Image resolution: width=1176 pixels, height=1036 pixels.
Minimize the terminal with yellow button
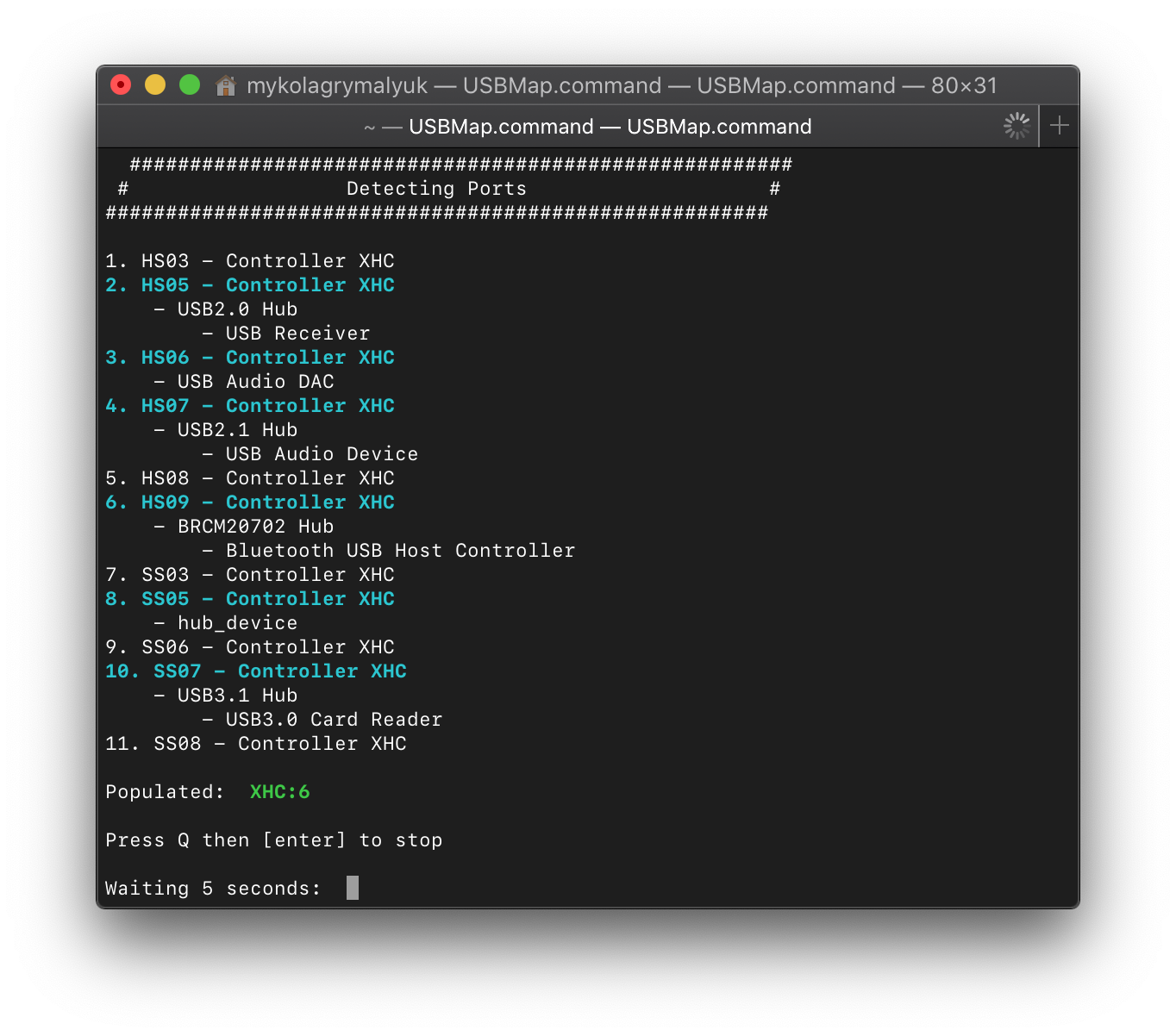click(155, 85)
